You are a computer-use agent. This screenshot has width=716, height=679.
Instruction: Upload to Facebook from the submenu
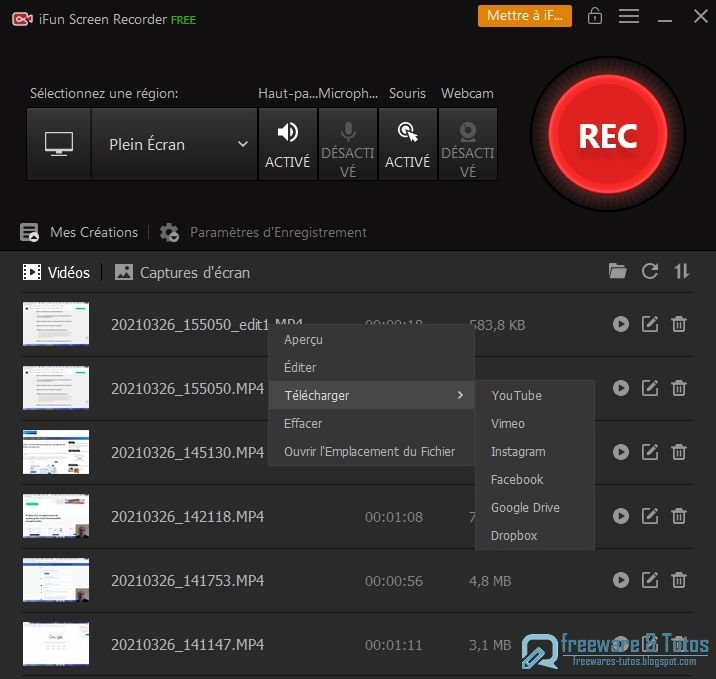[535, 479]
